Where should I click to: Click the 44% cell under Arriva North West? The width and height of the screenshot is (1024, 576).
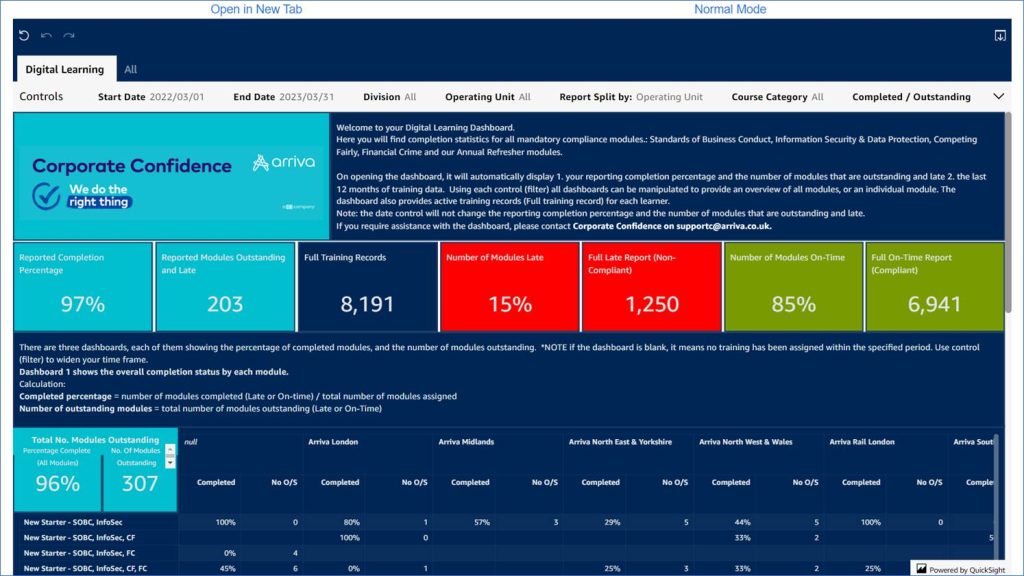(x=743, y=522)
